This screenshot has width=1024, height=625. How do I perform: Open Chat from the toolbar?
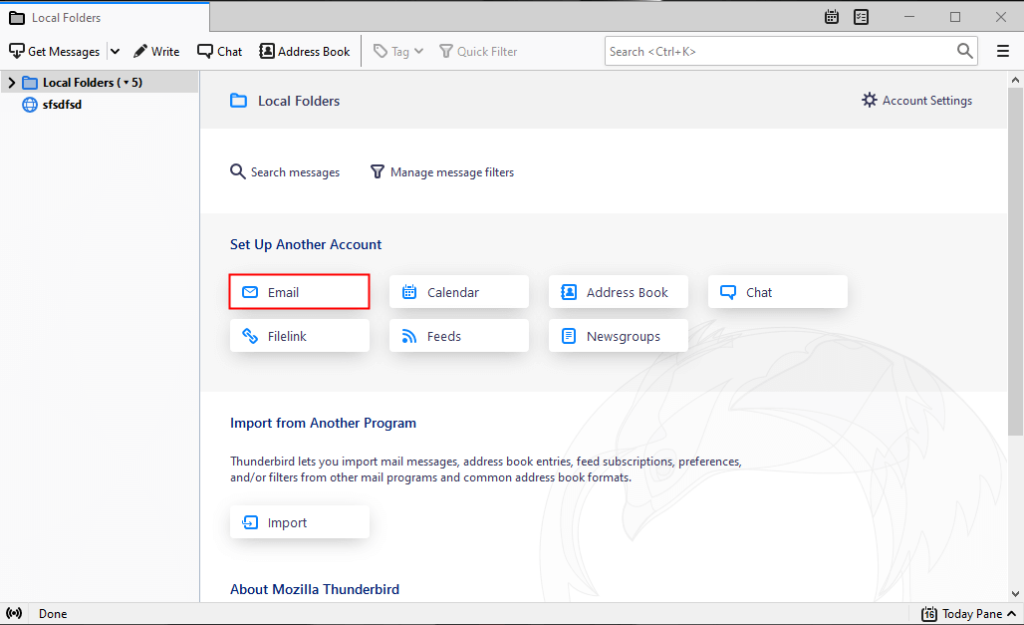(219, 51)
